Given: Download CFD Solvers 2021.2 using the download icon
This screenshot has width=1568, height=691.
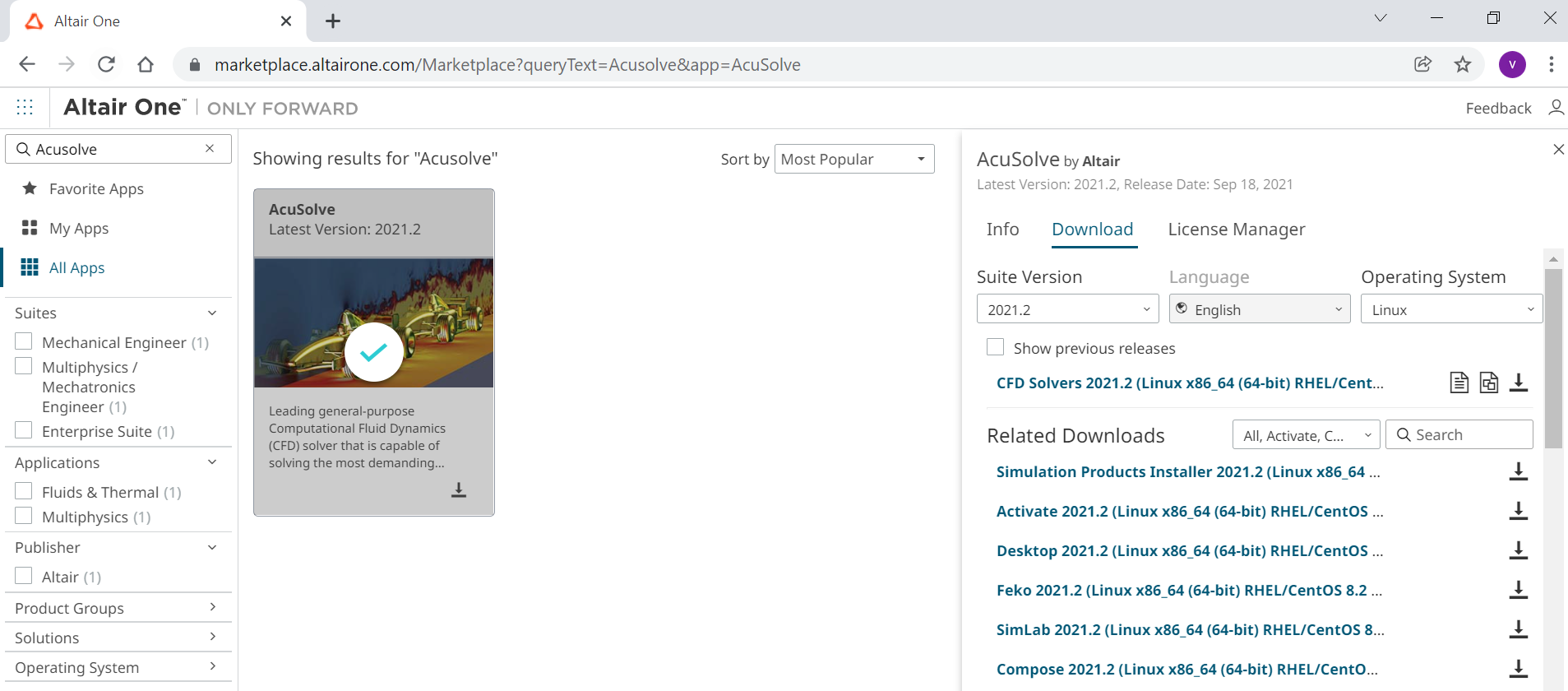Looking at the screenshot, I should [x=1519, y=383].
